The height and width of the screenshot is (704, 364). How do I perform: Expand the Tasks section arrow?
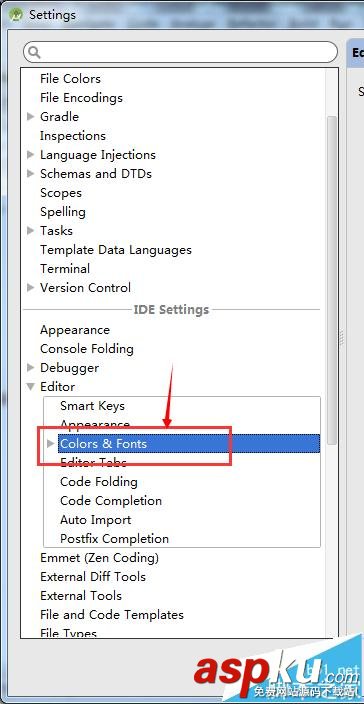click(31, 231)
